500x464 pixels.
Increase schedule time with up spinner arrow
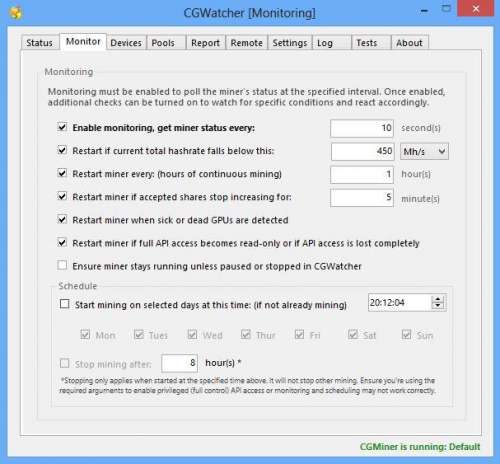438,299
